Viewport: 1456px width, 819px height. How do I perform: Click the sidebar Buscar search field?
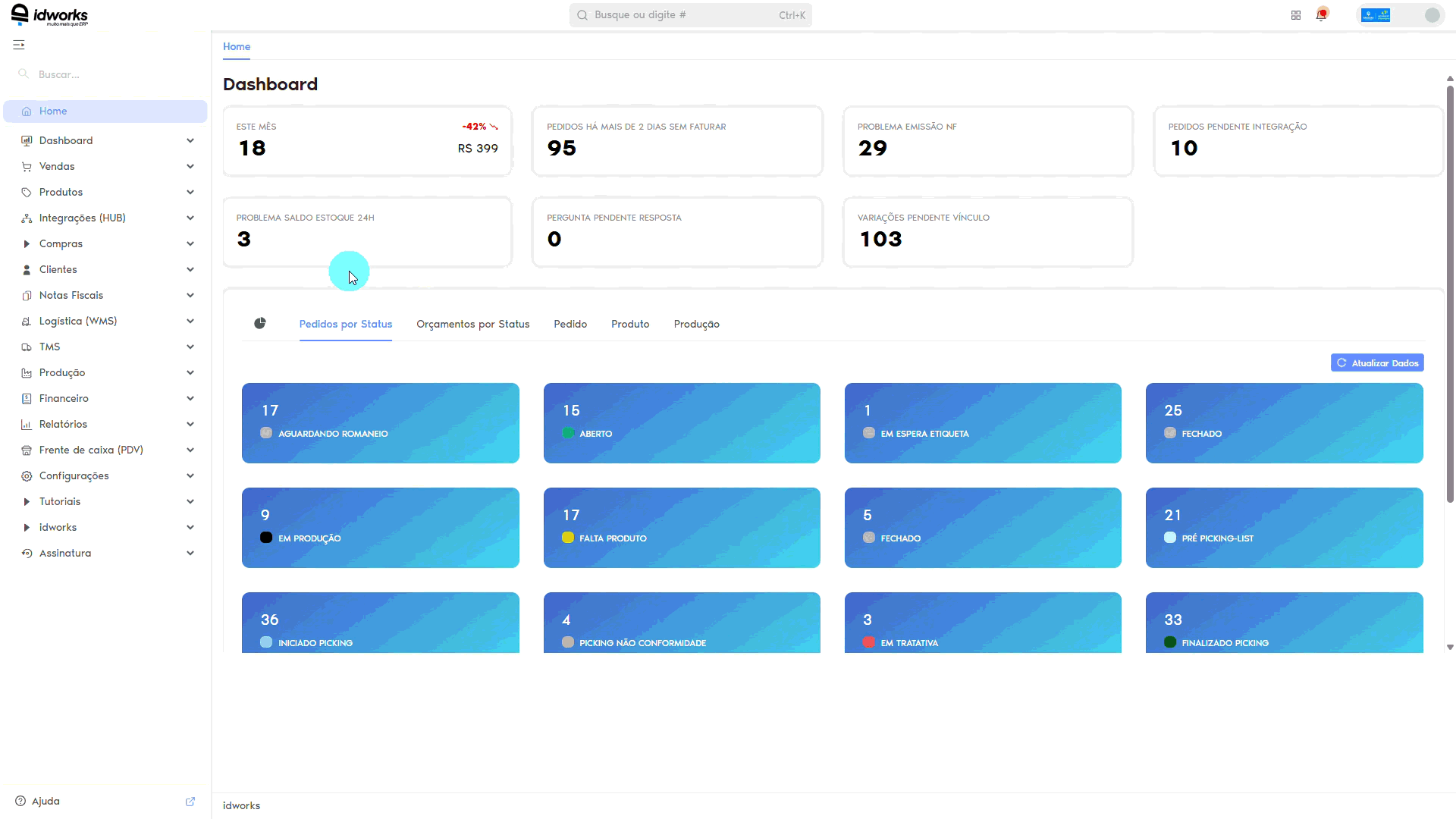(x=105, y=74)
